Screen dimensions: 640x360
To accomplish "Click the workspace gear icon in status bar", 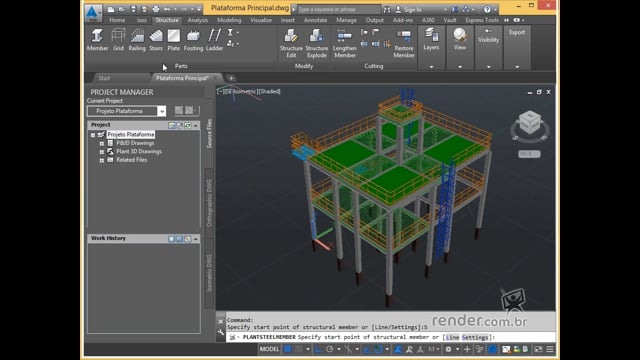I will click(x=448, y=349).
